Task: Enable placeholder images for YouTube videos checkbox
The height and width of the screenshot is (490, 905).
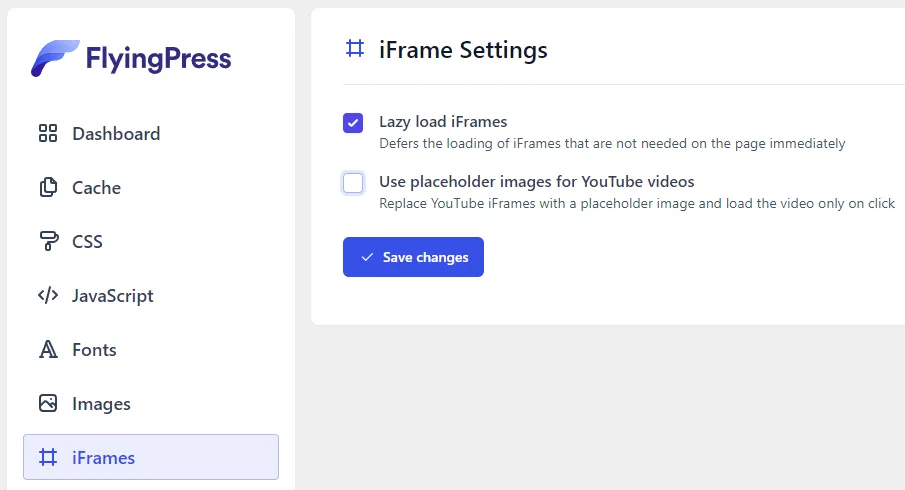Action: point(353,183)
